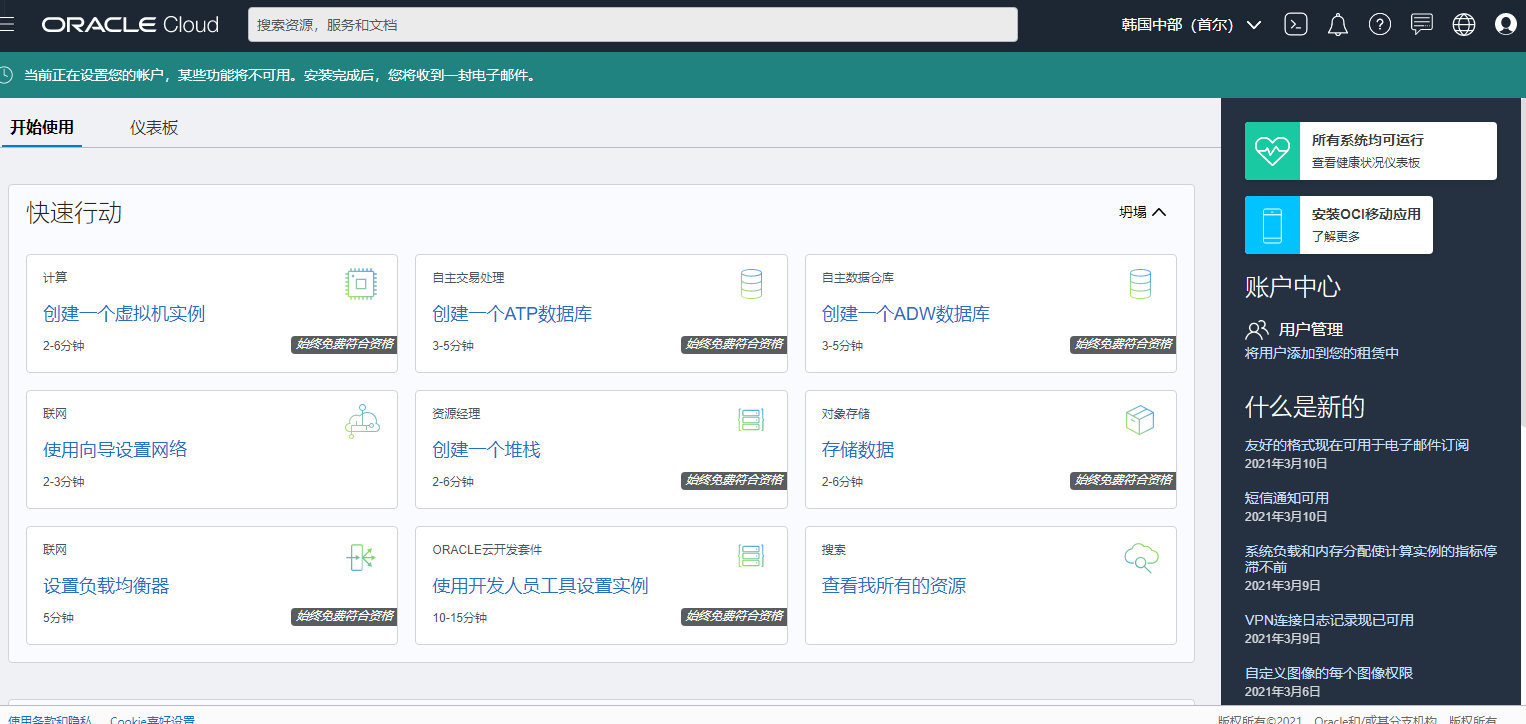1526x724 pixels.
Task: Click the user management people icon
Action: click(x=1257, y=329)
